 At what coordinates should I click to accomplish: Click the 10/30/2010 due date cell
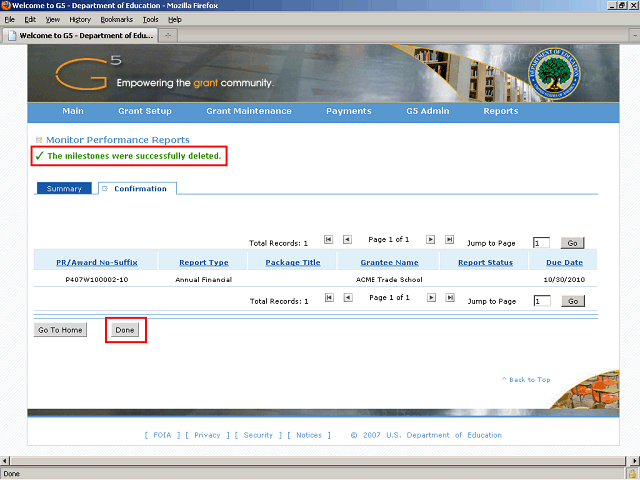564,280
